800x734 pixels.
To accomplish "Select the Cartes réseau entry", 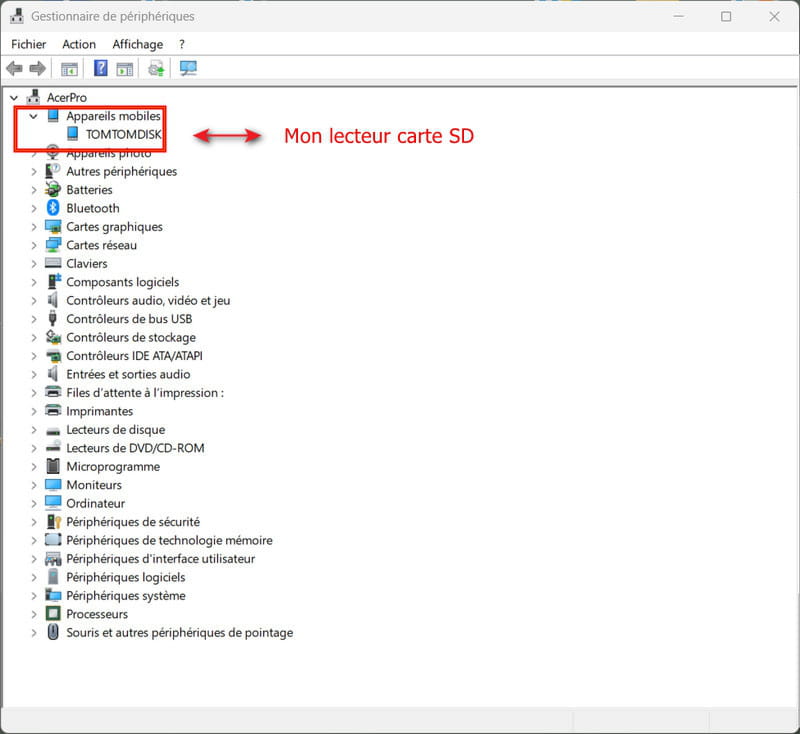I will (x=101, y=245).
